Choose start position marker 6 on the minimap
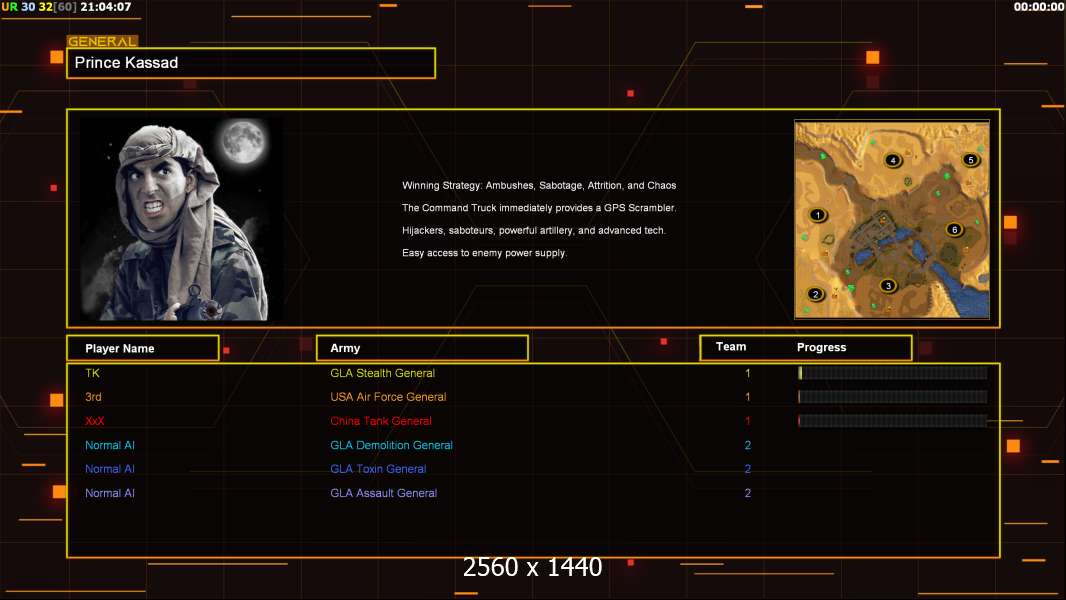 pyautogui.click(x=954, y=229)
